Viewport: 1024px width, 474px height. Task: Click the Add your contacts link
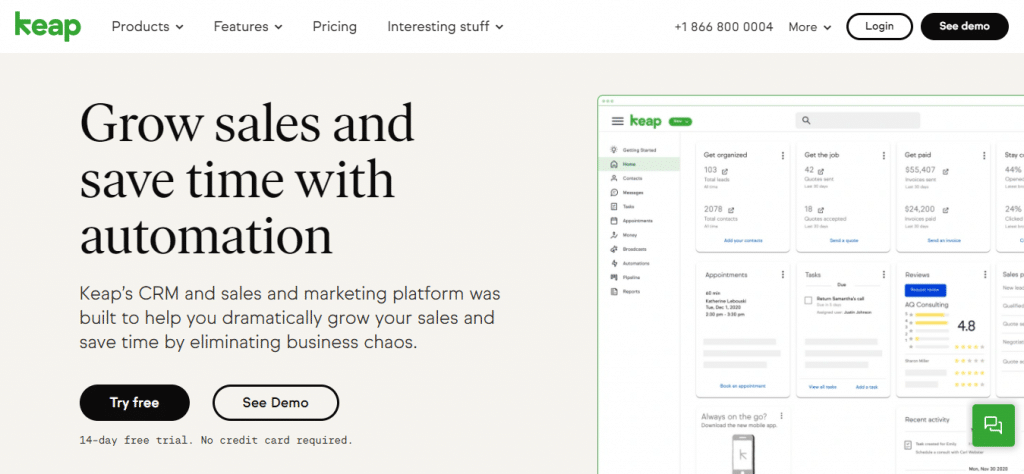(x=743, y=241)
